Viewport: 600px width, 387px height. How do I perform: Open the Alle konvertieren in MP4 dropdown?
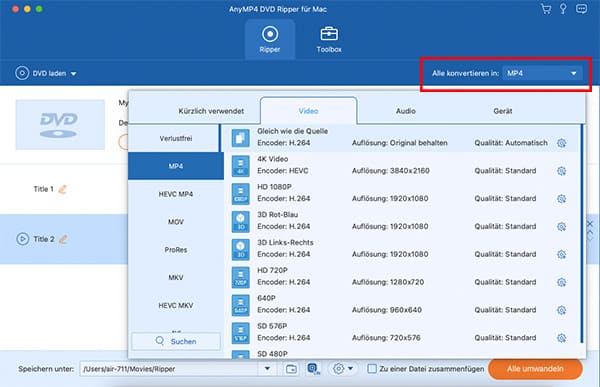point(543,73)
